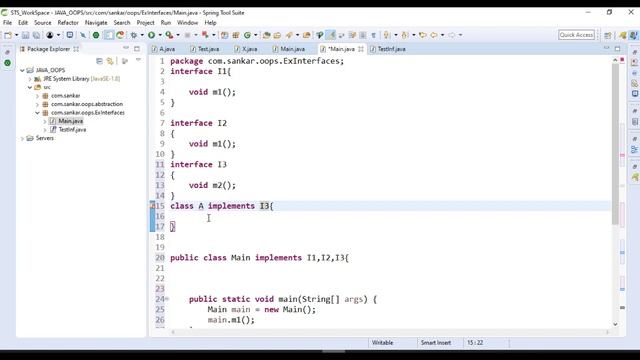Expand the com.sankar package
This screenshot has height=360, width=640.
(38, 96)
